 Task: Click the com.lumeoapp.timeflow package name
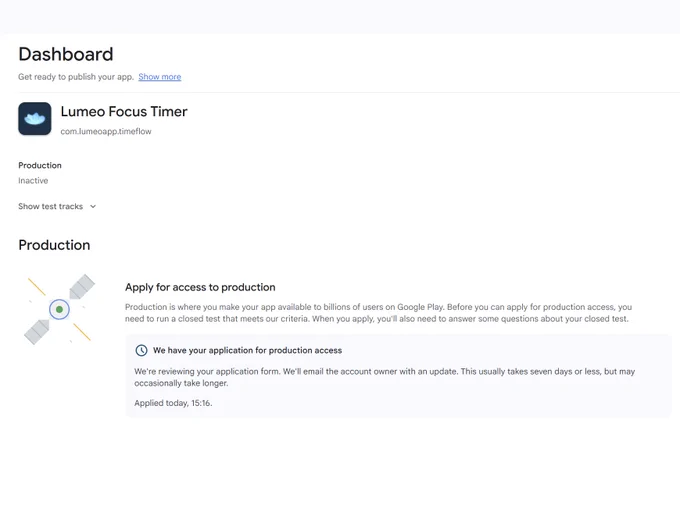[x=106, y=131]
